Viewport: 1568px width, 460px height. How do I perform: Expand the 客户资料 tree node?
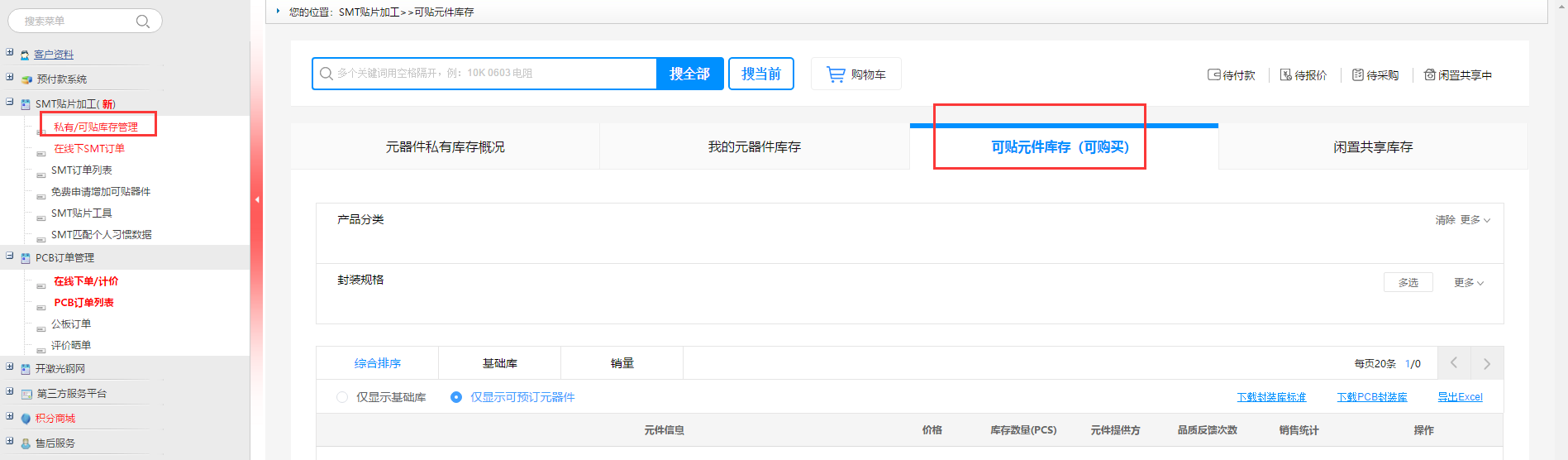(x=10, y=53)
